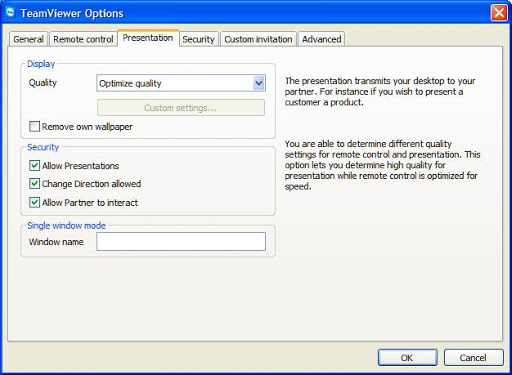The height and width of the screenshot is (375, 512).
Task: Switch to the General tab
Action: [x=28, y=39]
